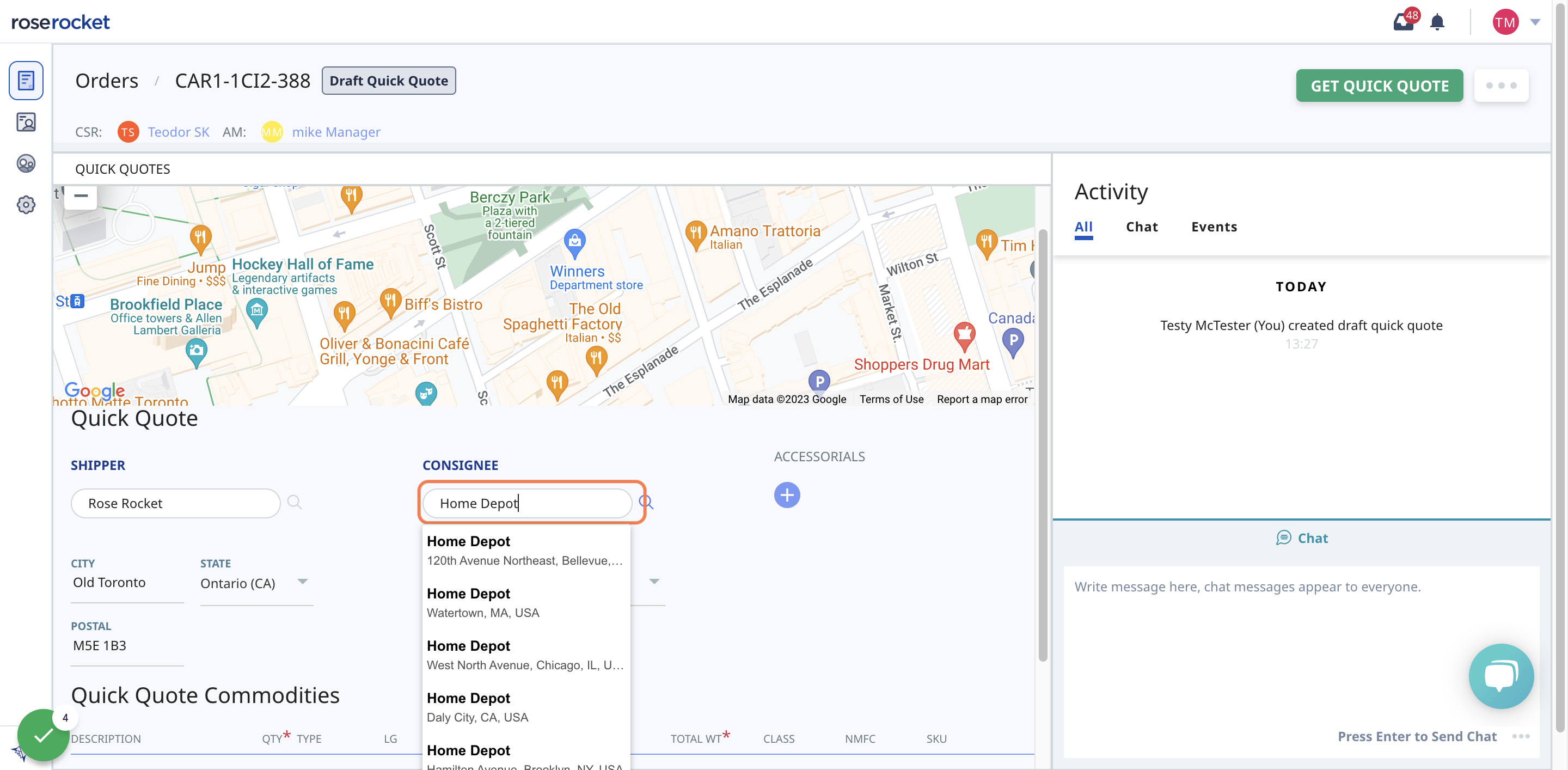
Task: Open the notifications bell
Action: (x=1437, y=22)
